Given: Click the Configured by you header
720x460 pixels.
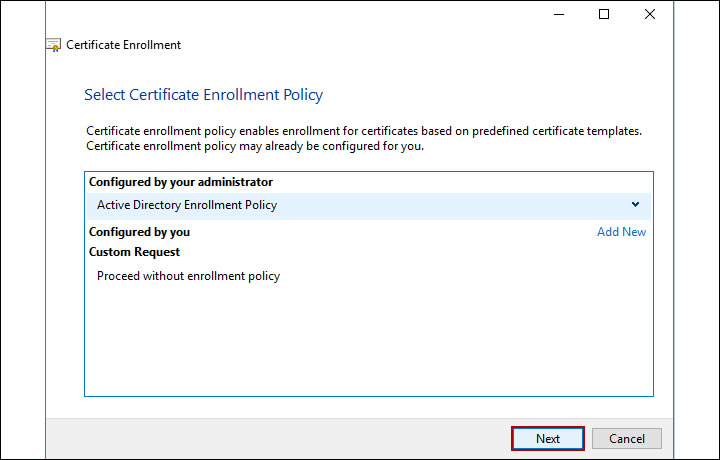Looking at the screenshot, I should [139, 232].
